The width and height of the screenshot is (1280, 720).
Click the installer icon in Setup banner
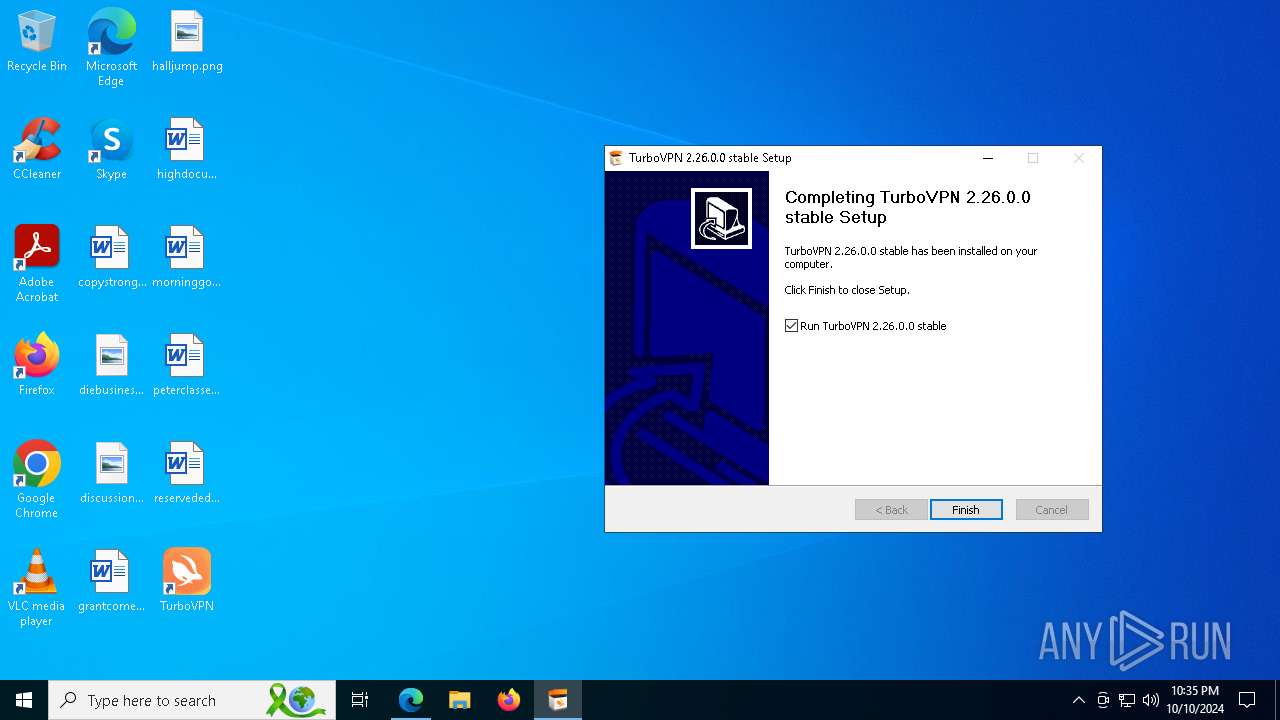pyautogui.click(x=721, y=218)
